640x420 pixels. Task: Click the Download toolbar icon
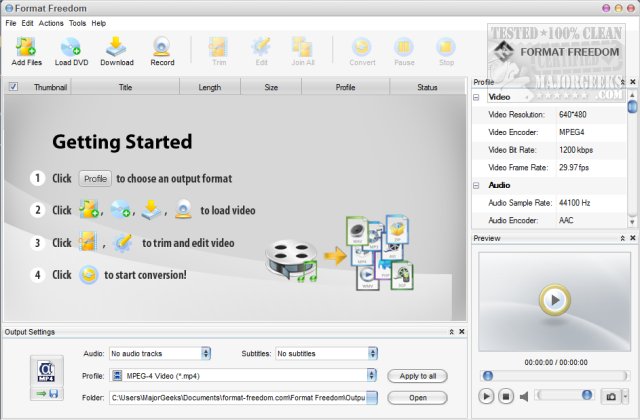[x=116, y=47]
